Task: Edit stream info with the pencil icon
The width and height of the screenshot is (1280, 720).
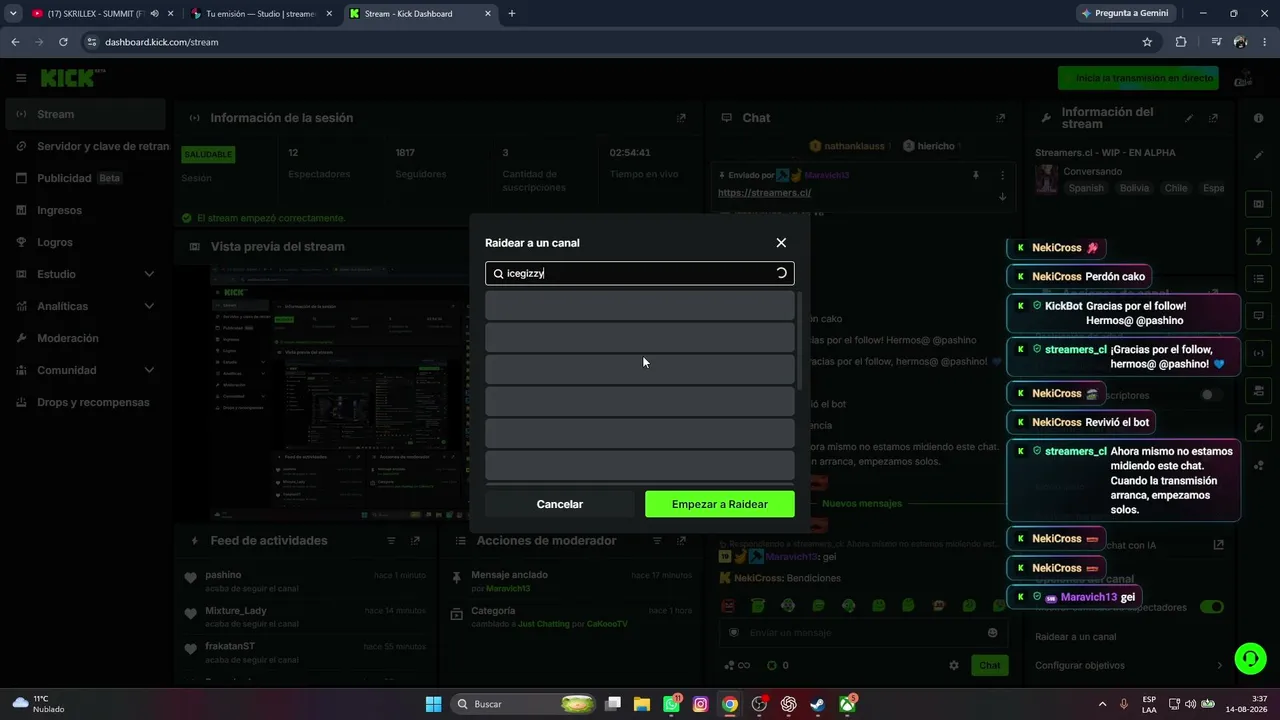Action: pos(1190,118)
